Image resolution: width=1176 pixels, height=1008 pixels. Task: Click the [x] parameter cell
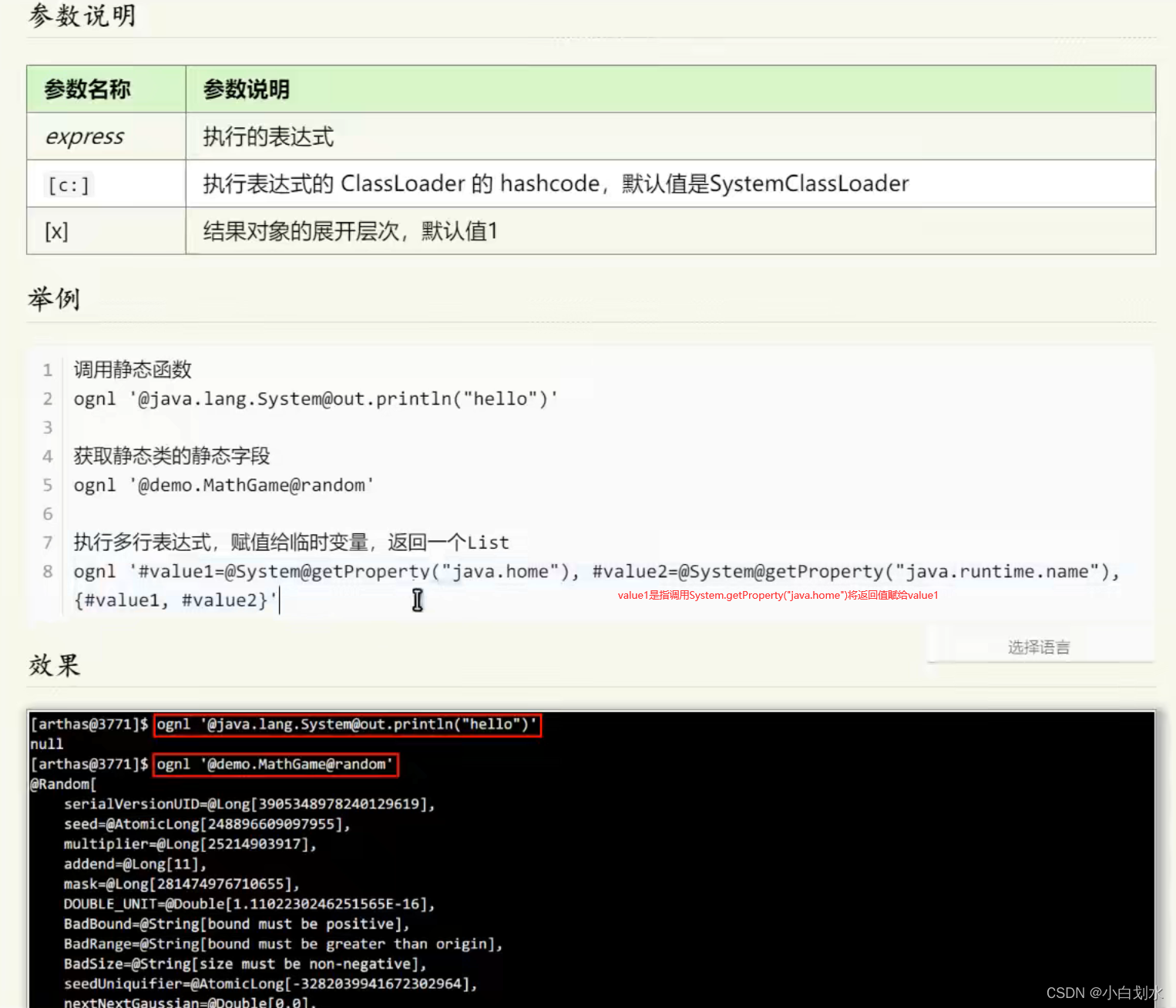click(x=106, y=231)
